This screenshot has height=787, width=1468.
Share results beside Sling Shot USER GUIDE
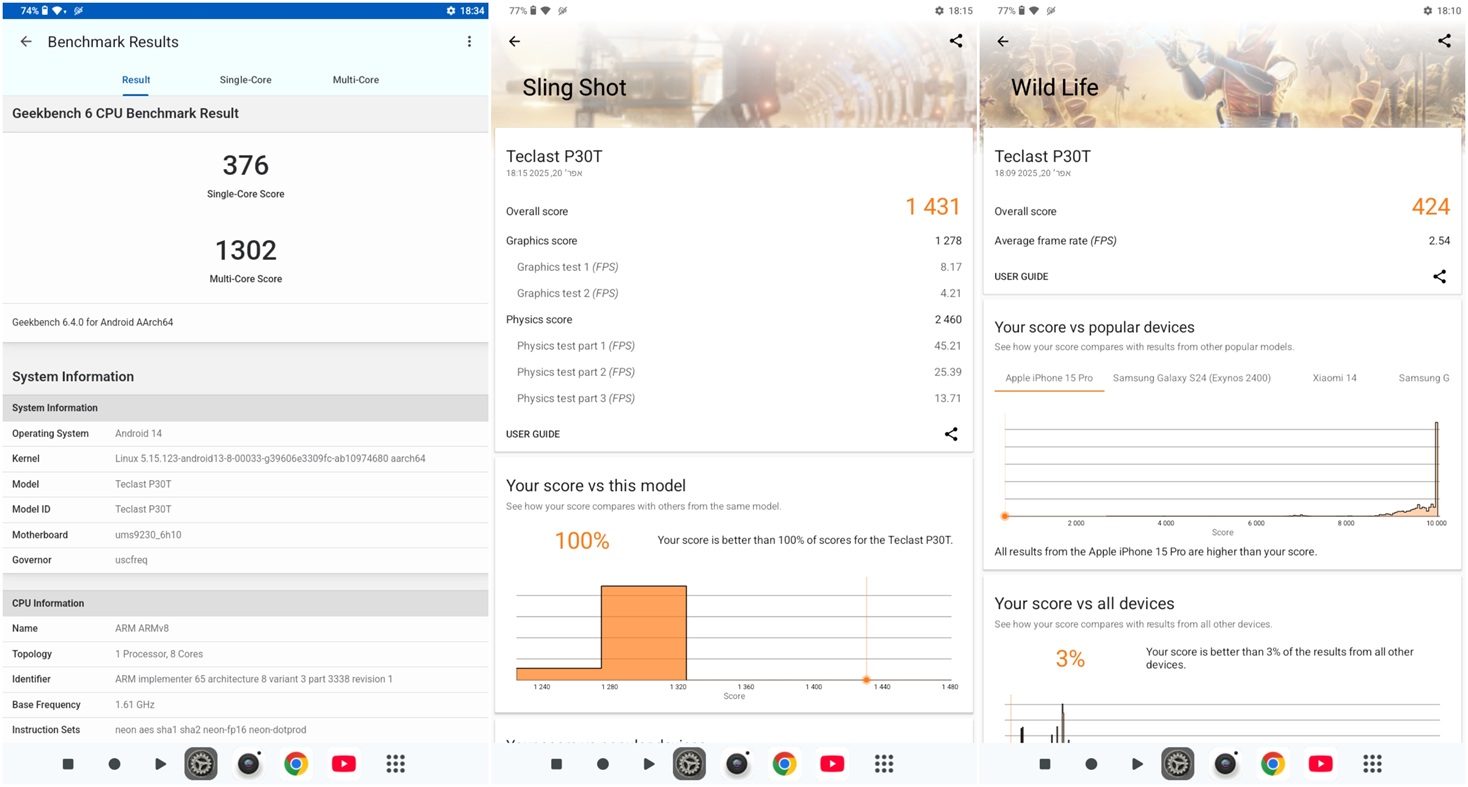pyautogui.click(x=951, y=434)
